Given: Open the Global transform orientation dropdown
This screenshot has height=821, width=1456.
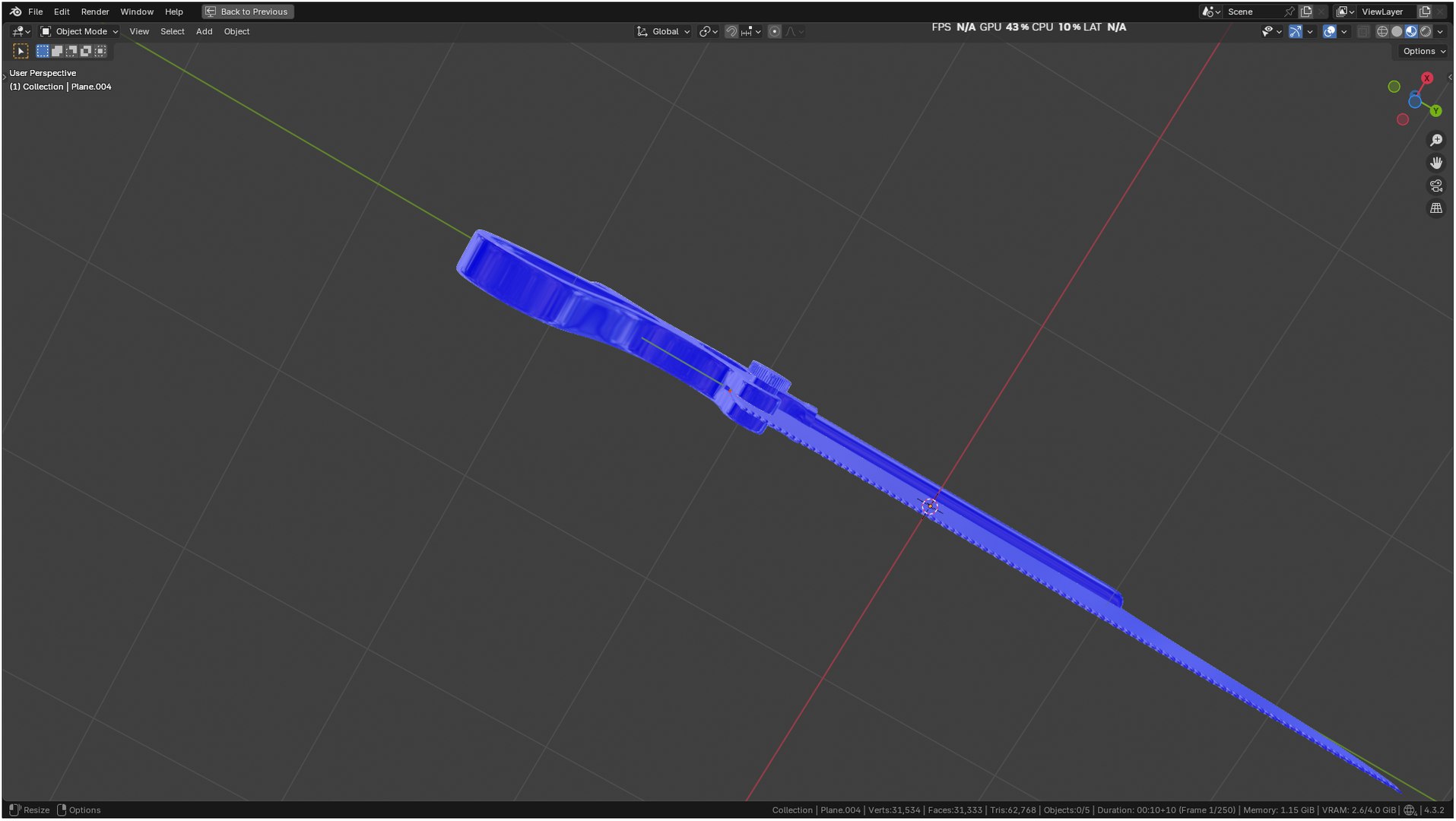Looking at the screenshot, I should coord(664,31).
